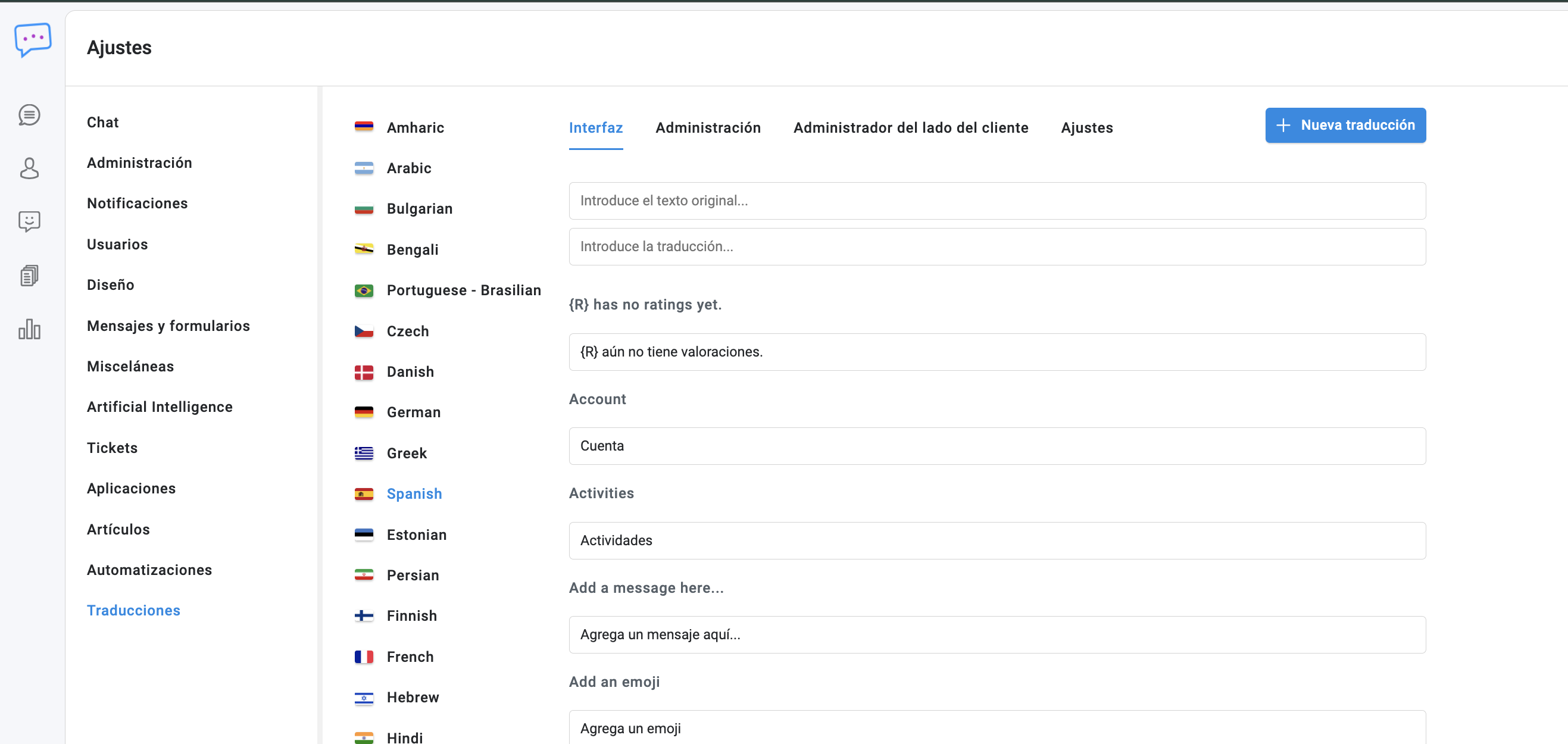Switch to the Administración translations tab
The height and width of the screenshot is (744, 1568).
point(707,128)
